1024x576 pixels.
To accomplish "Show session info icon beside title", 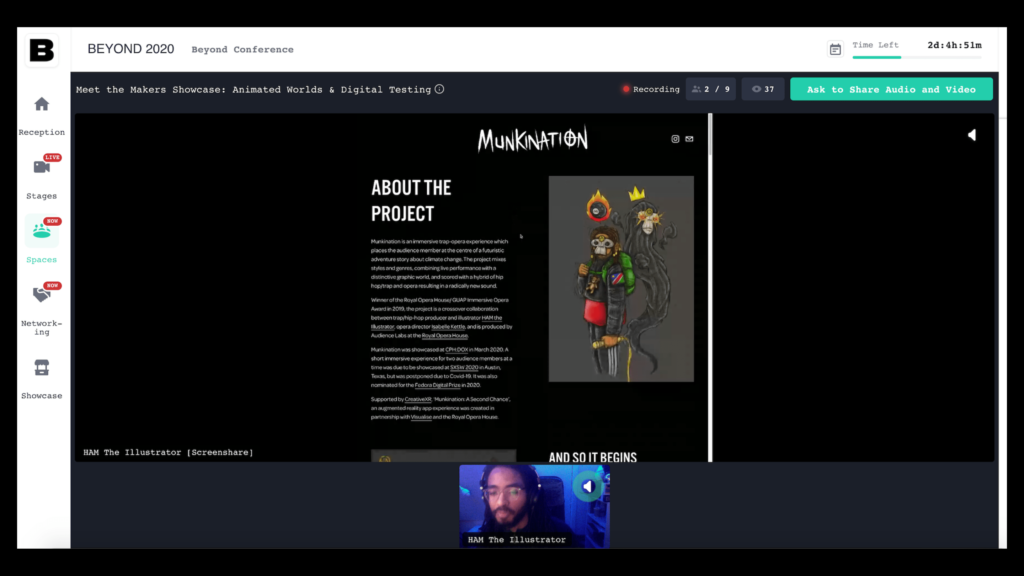I will (x=440, y=89).
